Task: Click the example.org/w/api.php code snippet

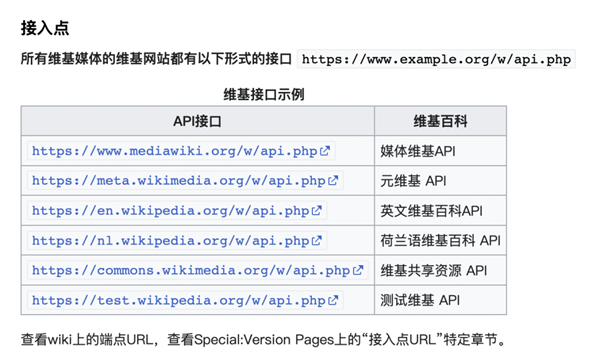Action: tap(436, 59)
